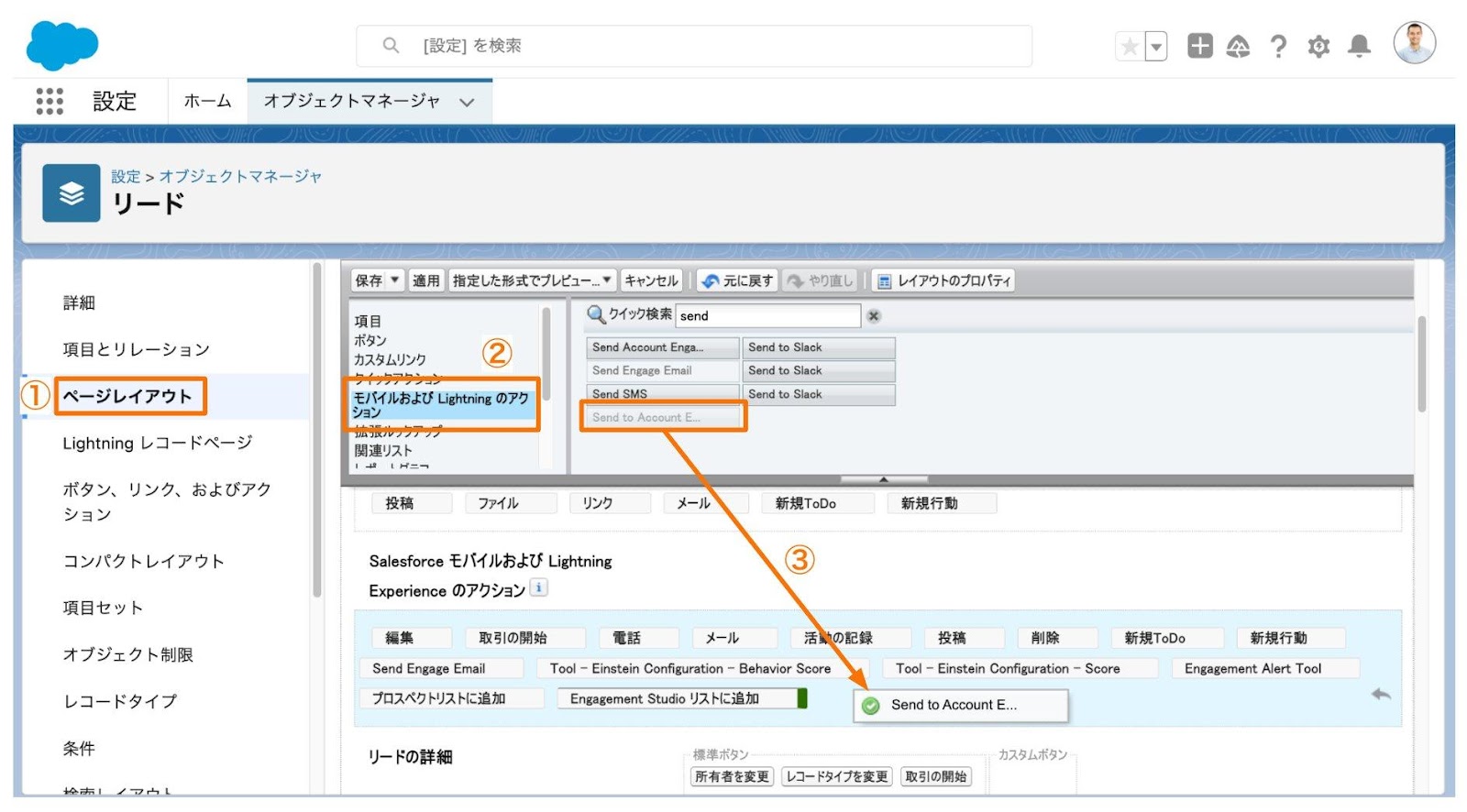
Task: Open レイアウトのプロパティ
Action: click(x=943, y=280)
